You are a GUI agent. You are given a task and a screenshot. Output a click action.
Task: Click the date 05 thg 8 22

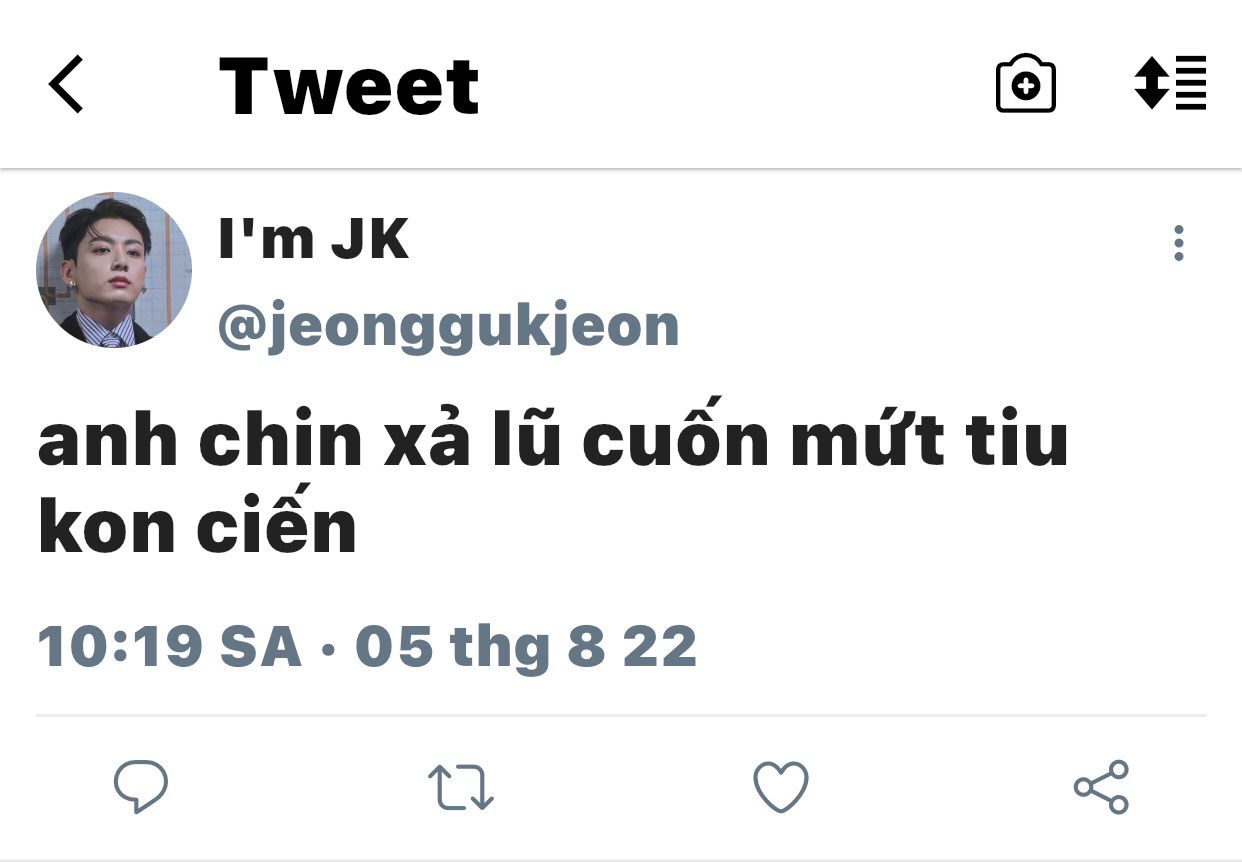point(526,647)
